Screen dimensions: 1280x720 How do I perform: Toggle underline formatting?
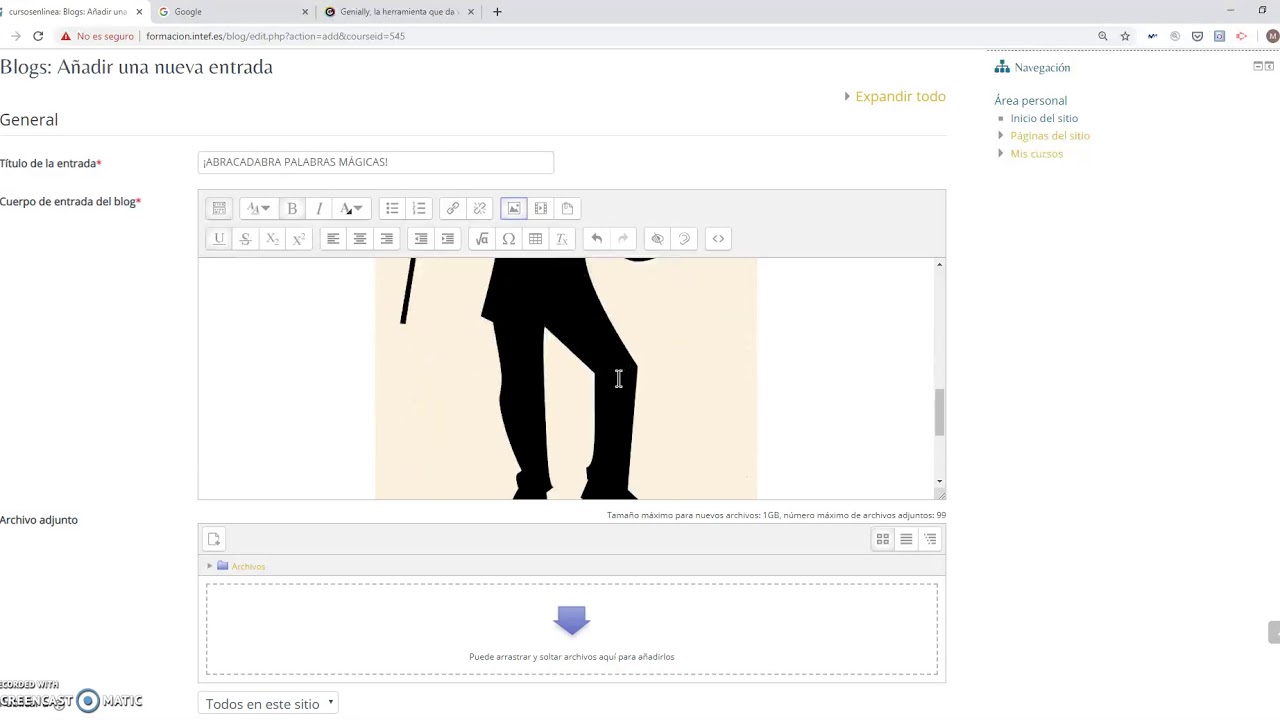pyautogui.click(x=219, y=238)
